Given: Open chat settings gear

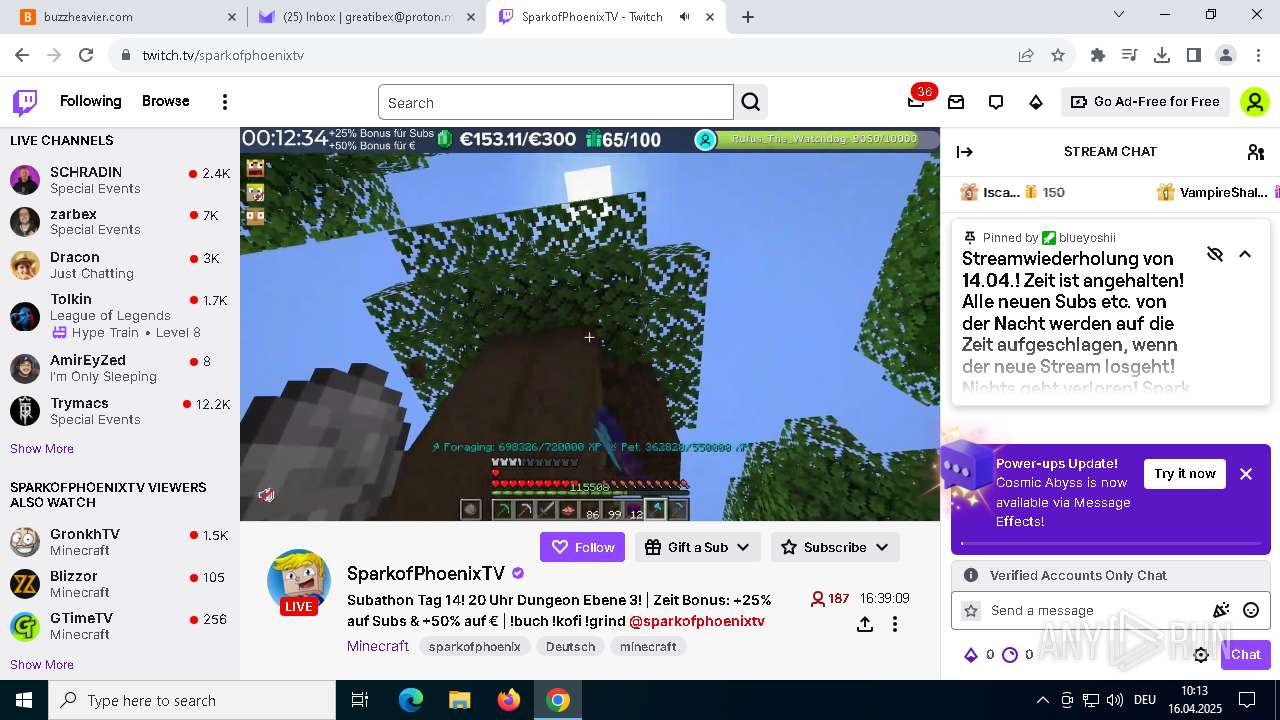Looking at the screenshot, I should pyautogui.click(x=1201, y=655).
